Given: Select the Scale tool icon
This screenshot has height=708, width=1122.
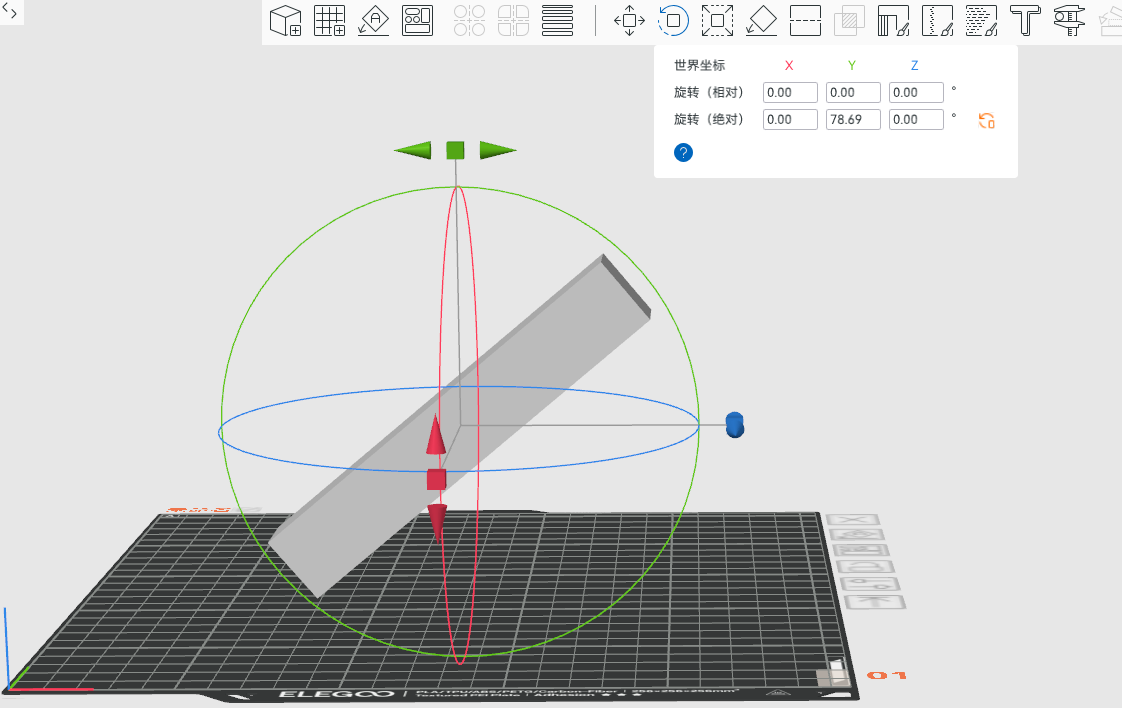Looking at the screenshot, I should [x=717, y=20].
